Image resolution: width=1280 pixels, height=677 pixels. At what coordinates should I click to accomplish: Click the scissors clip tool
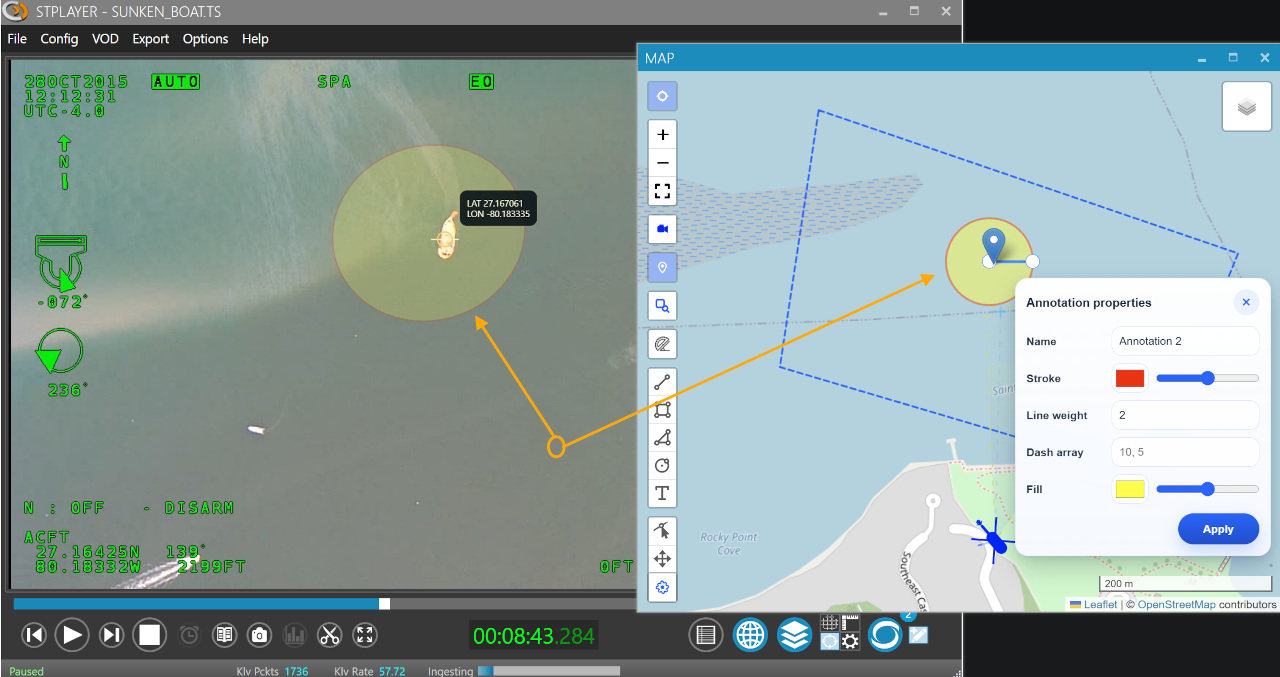pos(329,634)
